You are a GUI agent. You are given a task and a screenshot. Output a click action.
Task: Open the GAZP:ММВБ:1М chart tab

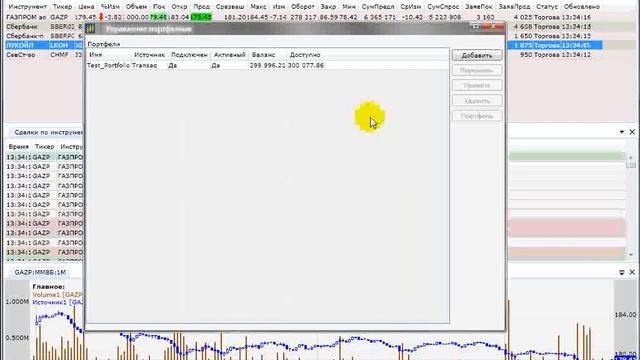click(40, 272)
